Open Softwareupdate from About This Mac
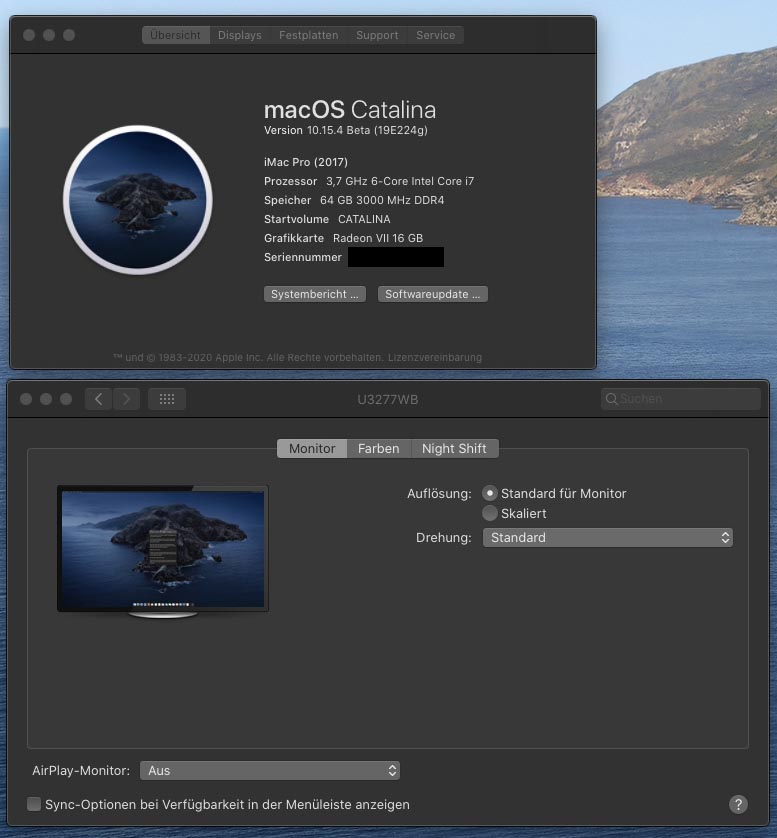Screen dimensions: 777x838 [x=433, y=294]
